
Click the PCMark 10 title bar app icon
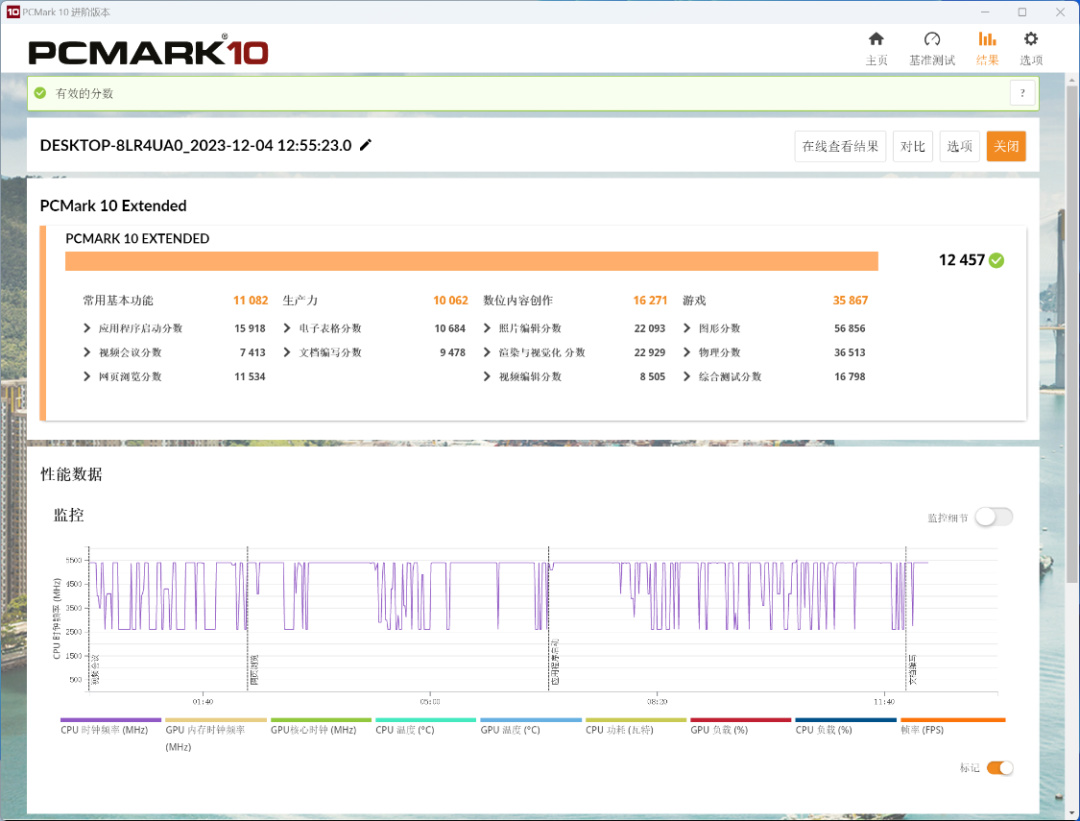[13, 12]
